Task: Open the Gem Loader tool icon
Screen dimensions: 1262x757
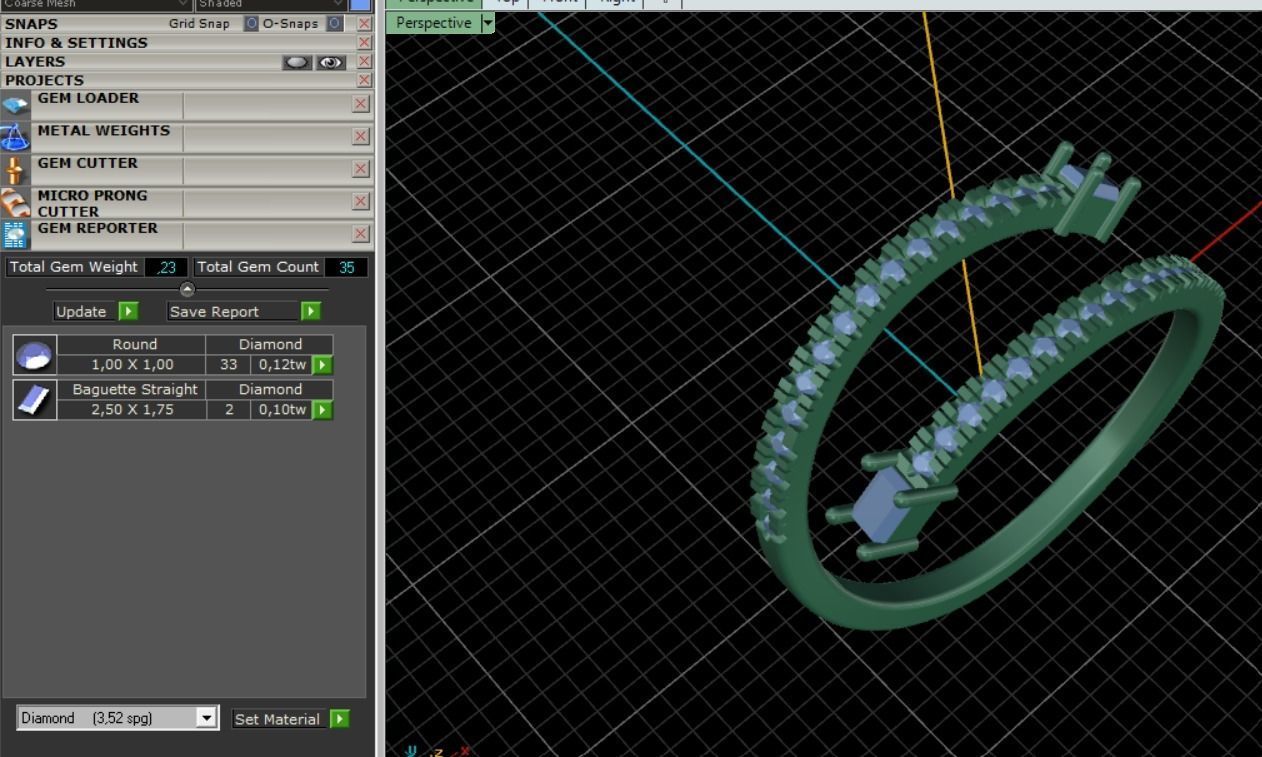Action: tap(15, 104)
